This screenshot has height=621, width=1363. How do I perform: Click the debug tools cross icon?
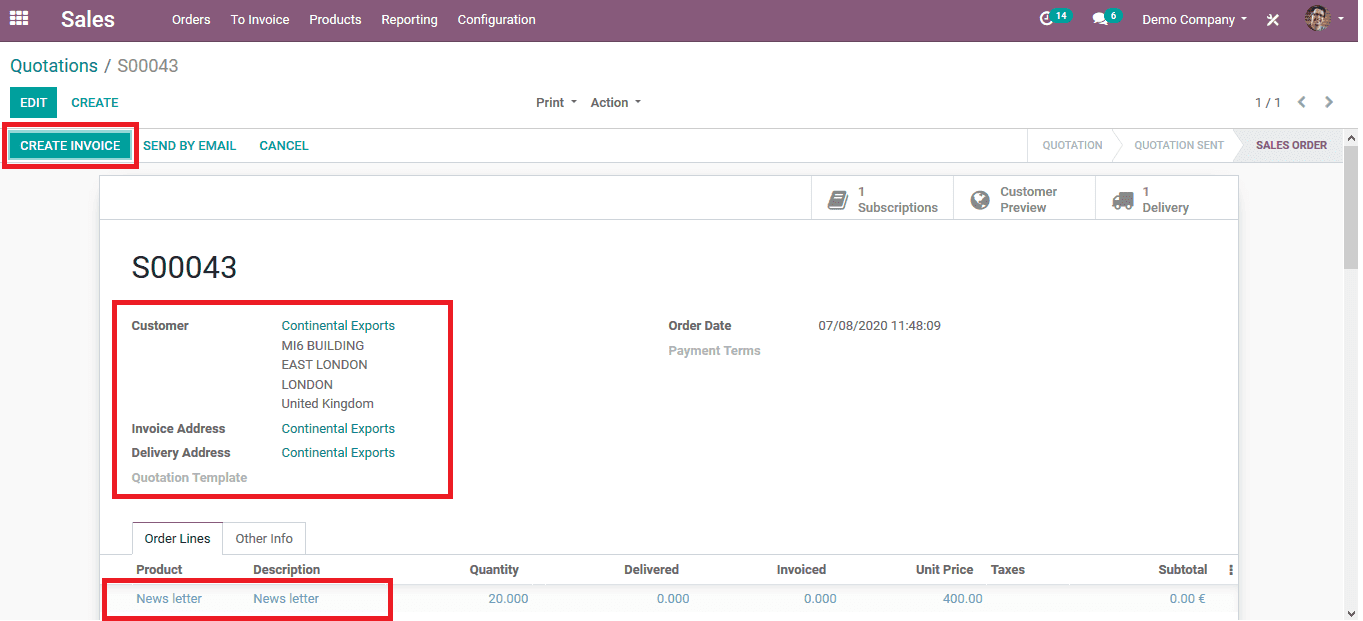[1273, 19]
